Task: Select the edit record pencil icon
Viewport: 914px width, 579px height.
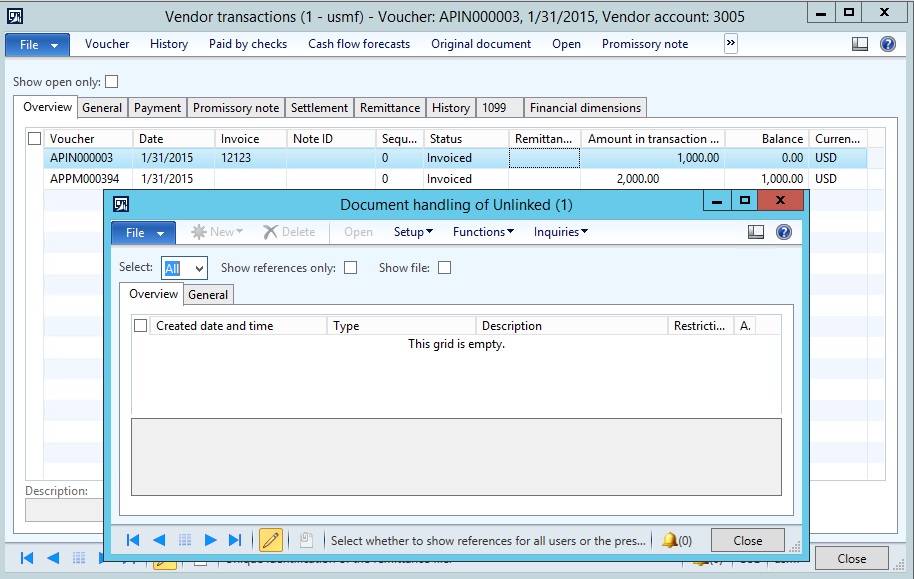Action: [270, 539]
